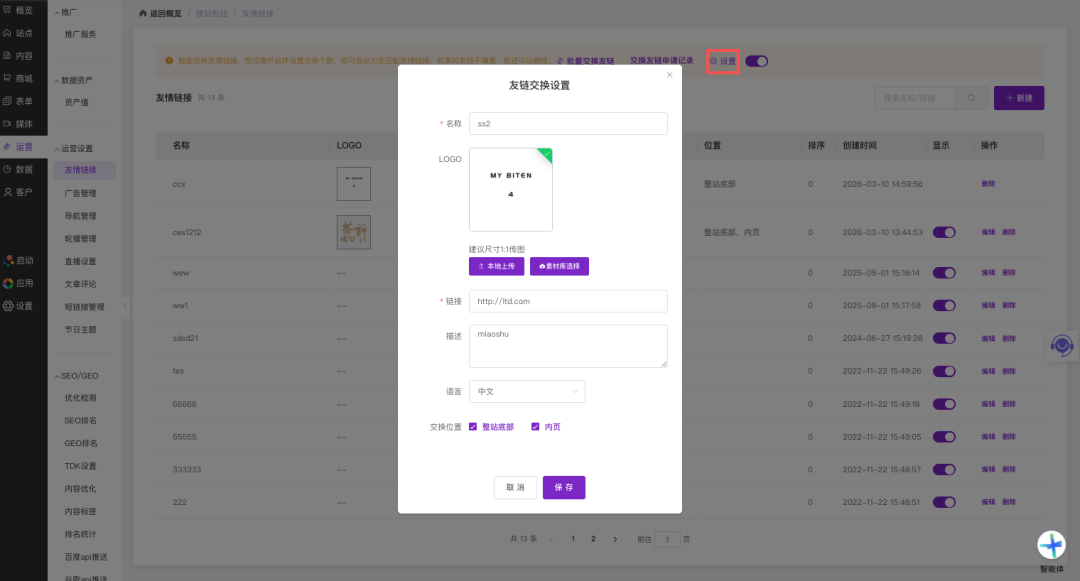Click ces1212 row logo thumbnail
The height and width of the screenshot is (581, 1080).
[x=354, y=232]
